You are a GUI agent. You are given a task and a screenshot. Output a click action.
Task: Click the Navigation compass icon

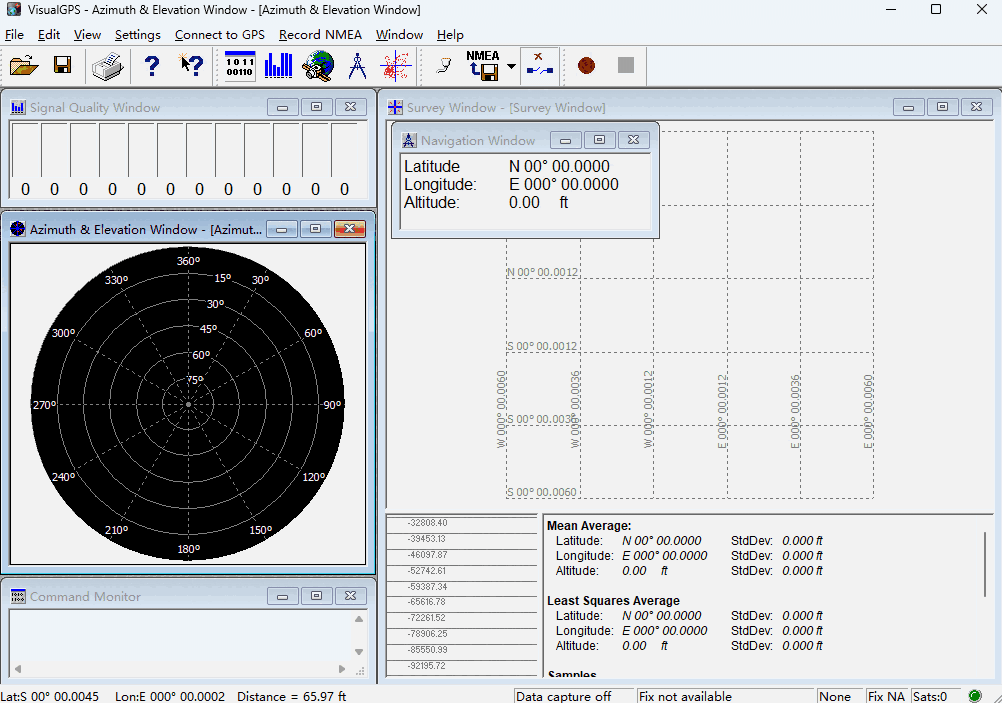click(356, 65)
